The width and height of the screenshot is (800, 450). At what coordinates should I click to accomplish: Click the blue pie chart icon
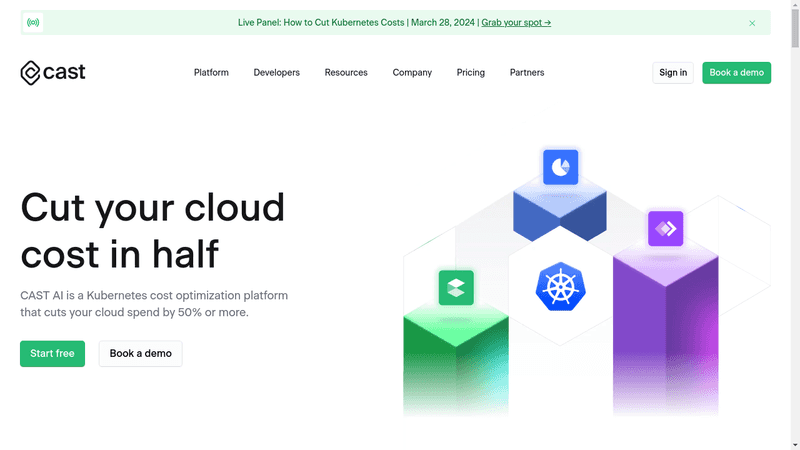pos(561,167)
